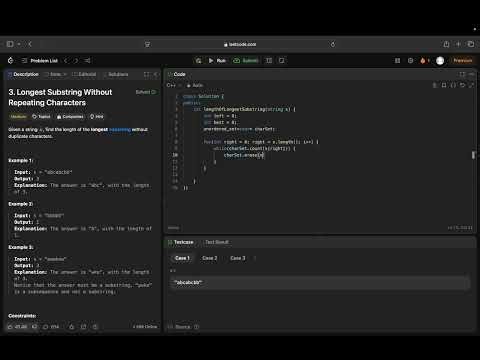The width and height of the screenshot is (480, 360).
Task: Go to the previous problem arrow
Action: pos(66,60)
